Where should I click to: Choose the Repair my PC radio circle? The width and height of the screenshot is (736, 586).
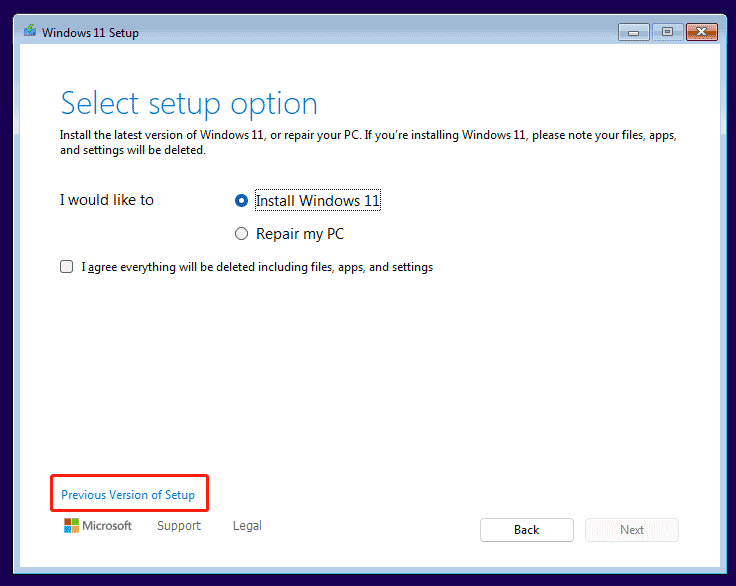point(241,234)
